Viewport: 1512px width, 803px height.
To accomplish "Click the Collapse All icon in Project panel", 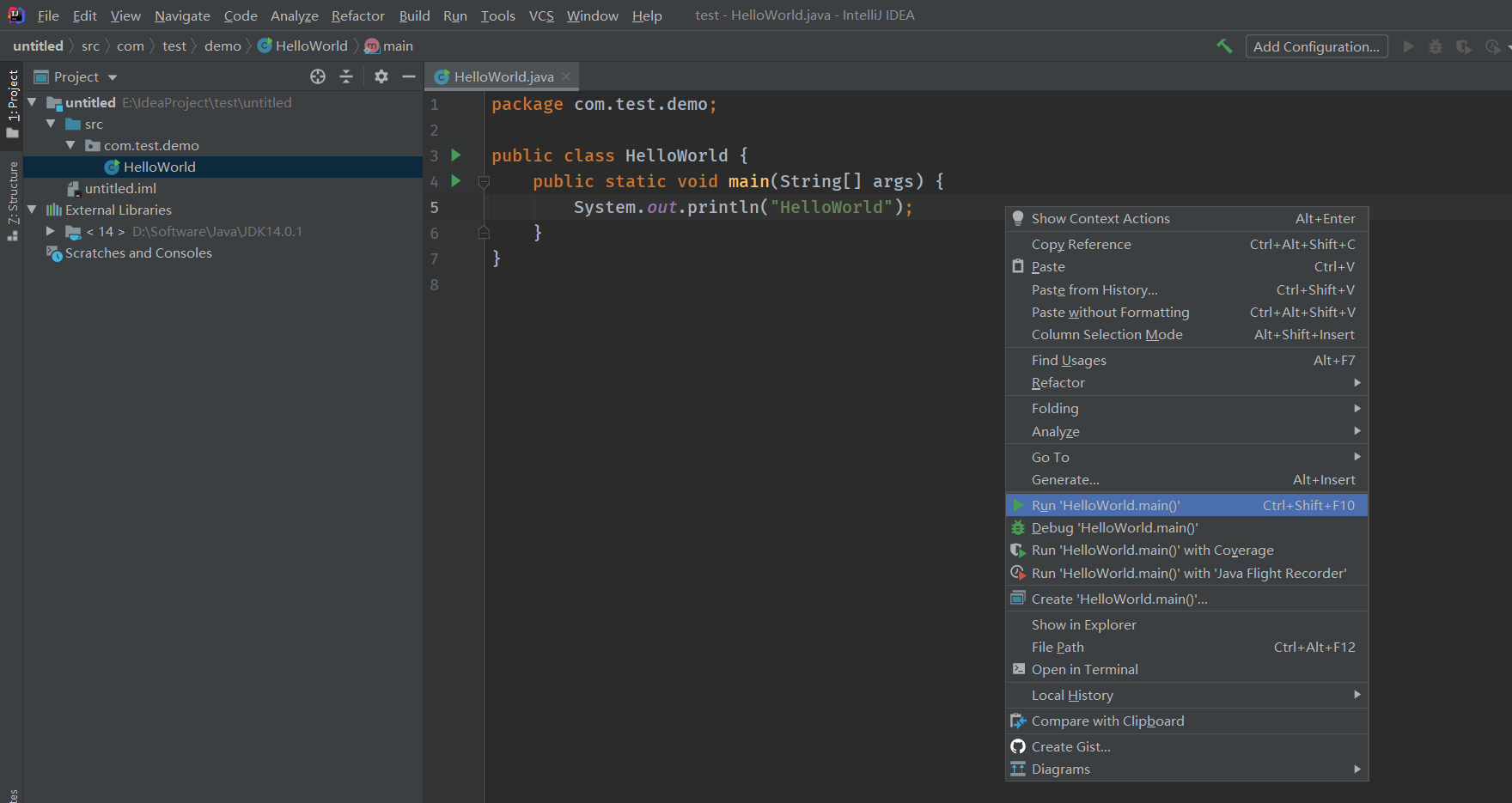I will pyautogui.click(x=346, y=76).
